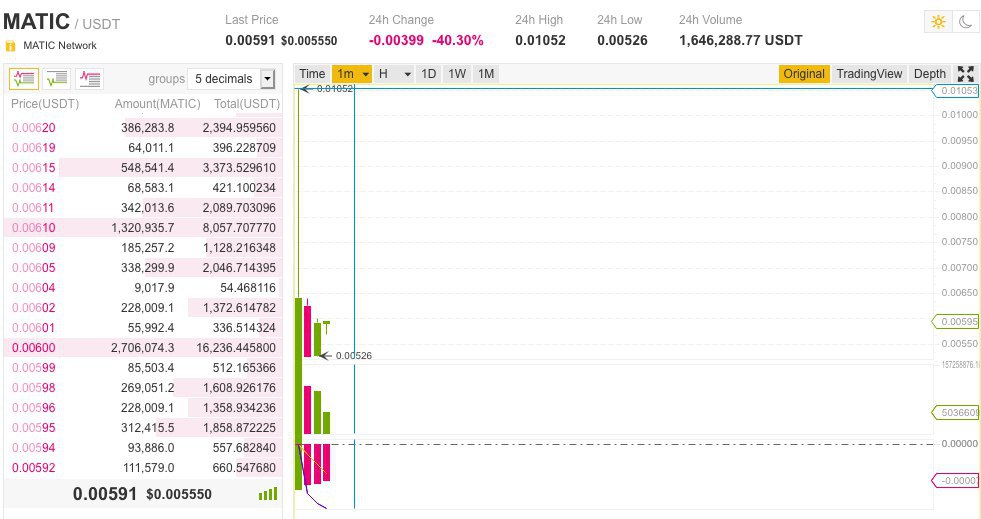The height and width of the screenshot is (519, 981).
Task: Click the MATIC Network lock icon
Action: click(x=10, y=46)
